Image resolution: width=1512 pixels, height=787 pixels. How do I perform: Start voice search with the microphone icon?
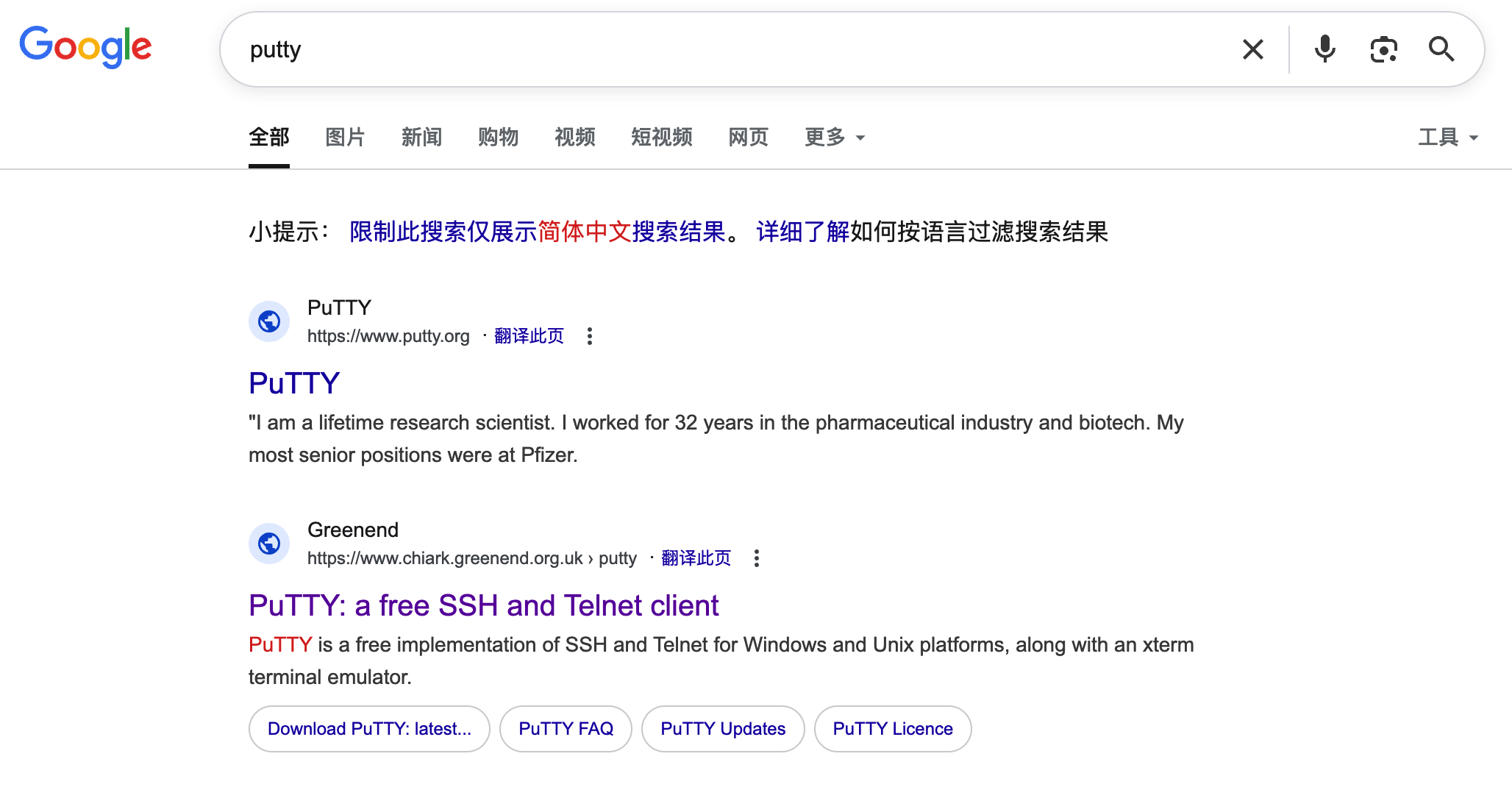[1324, 49]
